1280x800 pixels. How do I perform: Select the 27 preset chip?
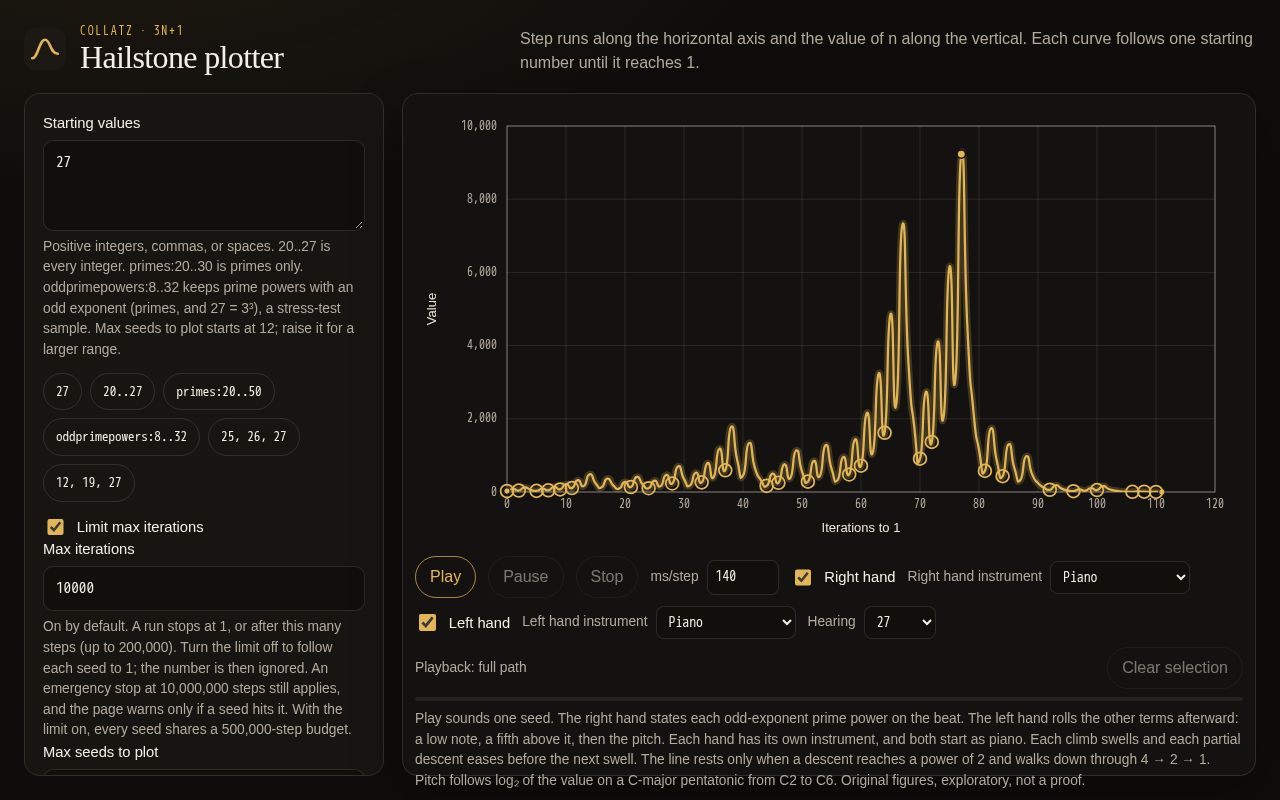[x=62, y=392]
